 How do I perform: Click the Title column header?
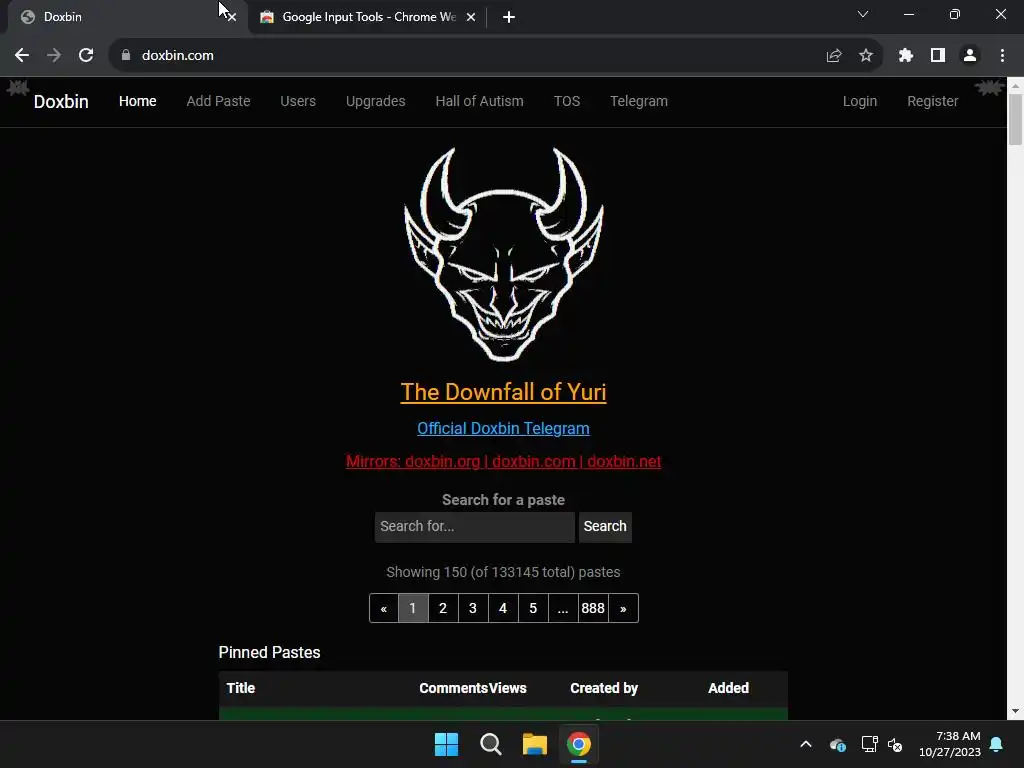tap(240, 688)
